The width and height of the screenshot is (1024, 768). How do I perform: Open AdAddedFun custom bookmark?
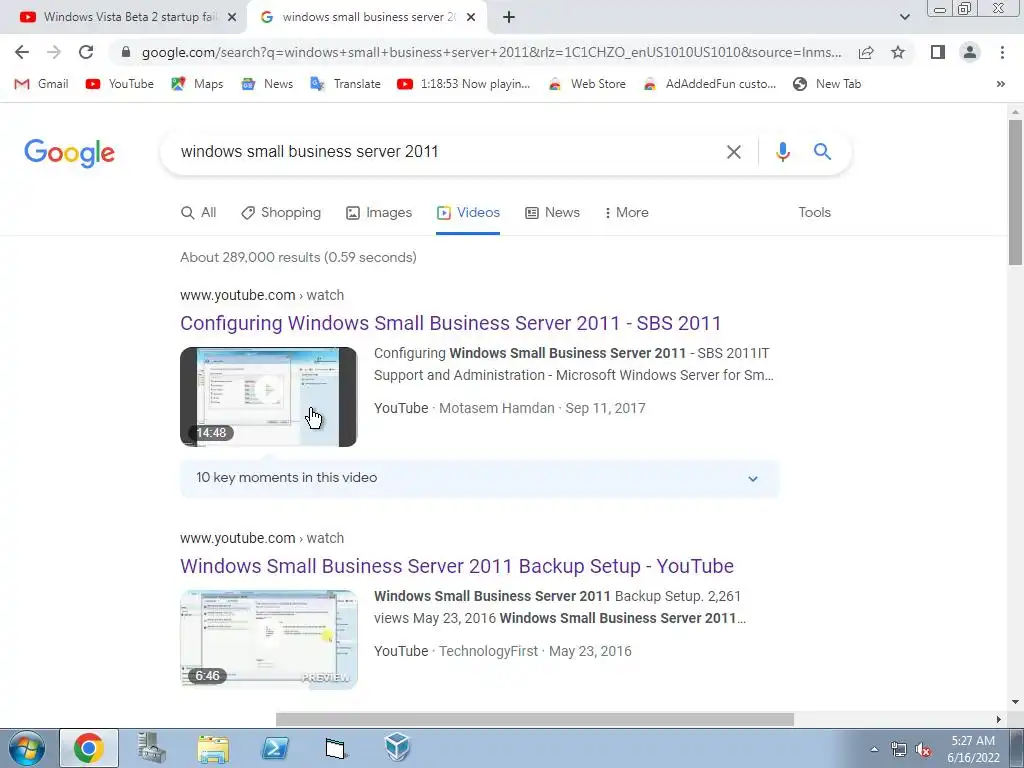(710, 84)
